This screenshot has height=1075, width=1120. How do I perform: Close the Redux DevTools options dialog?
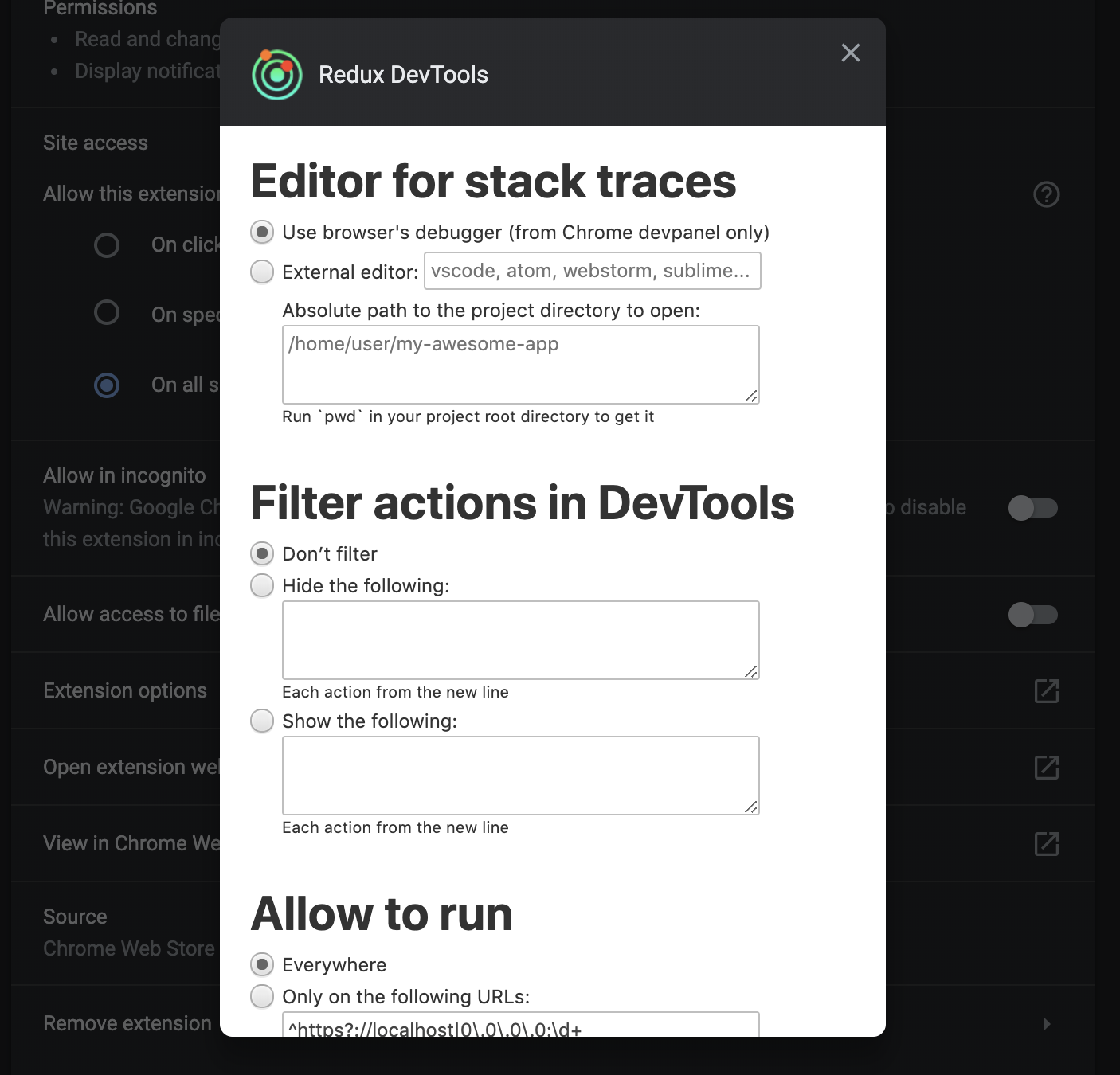[850, 53]
